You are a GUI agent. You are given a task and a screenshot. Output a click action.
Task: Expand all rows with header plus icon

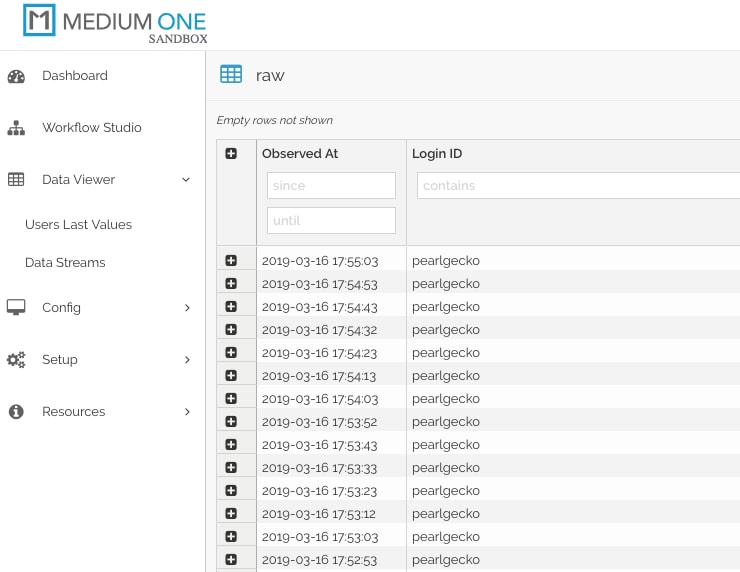click(231, 154)
